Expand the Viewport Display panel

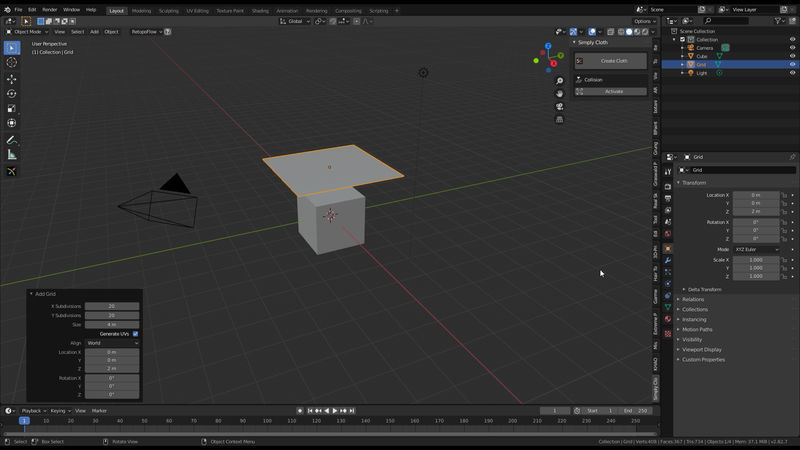point(702,349)
